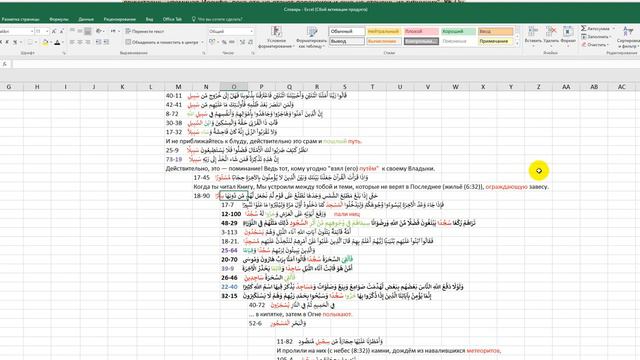Apply the Neutral (Нейтральный) yellow style
Image resolution: width=640 pixels, height=360 pixels.
pyautogui.click(x=384, y=31)
